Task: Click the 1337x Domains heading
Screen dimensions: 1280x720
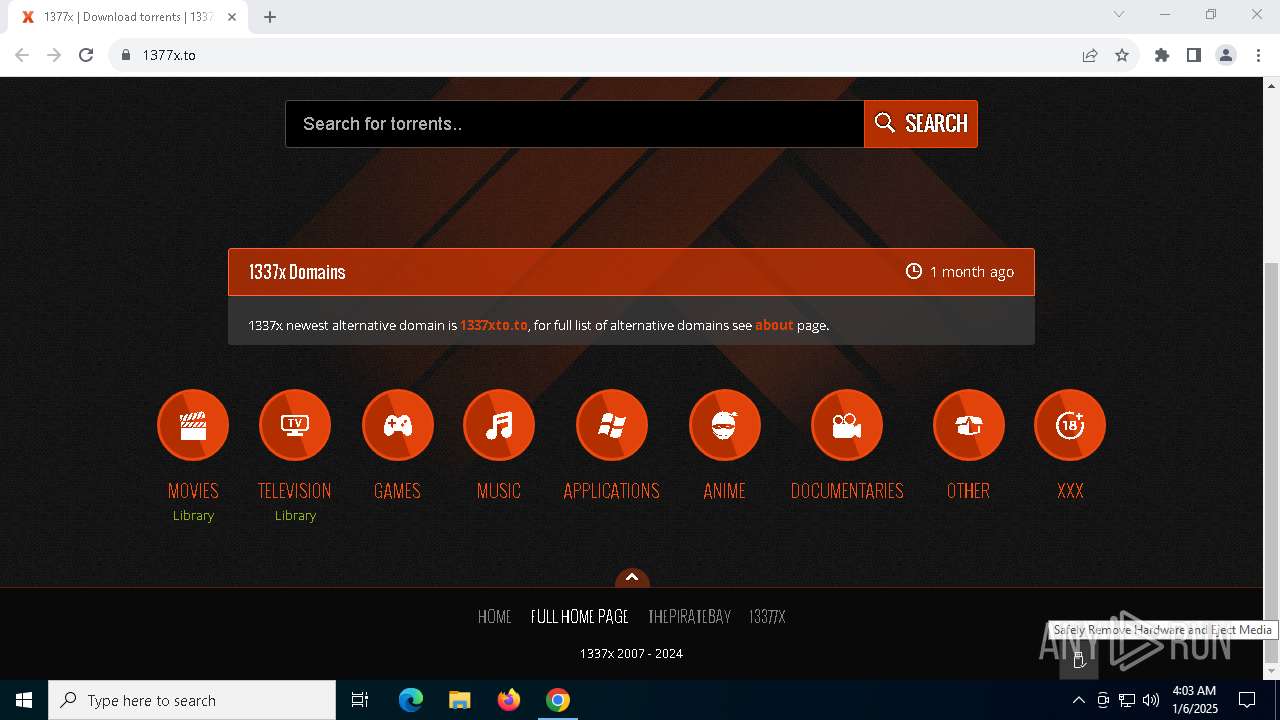Action: pos(297,272)
